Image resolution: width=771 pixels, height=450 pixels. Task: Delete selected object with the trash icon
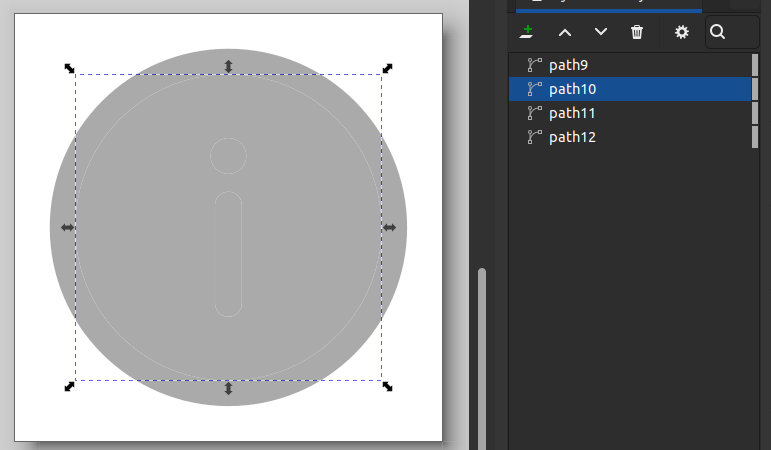click(637, 32)
